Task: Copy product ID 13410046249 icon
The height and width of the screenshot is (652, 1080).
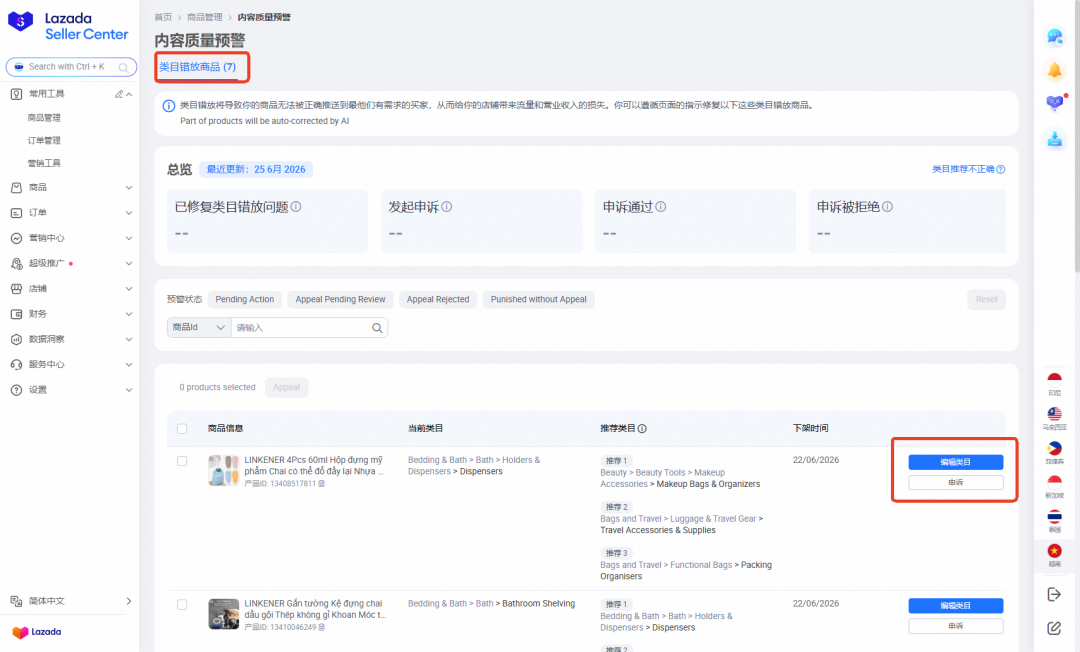Action: (322, 627)
